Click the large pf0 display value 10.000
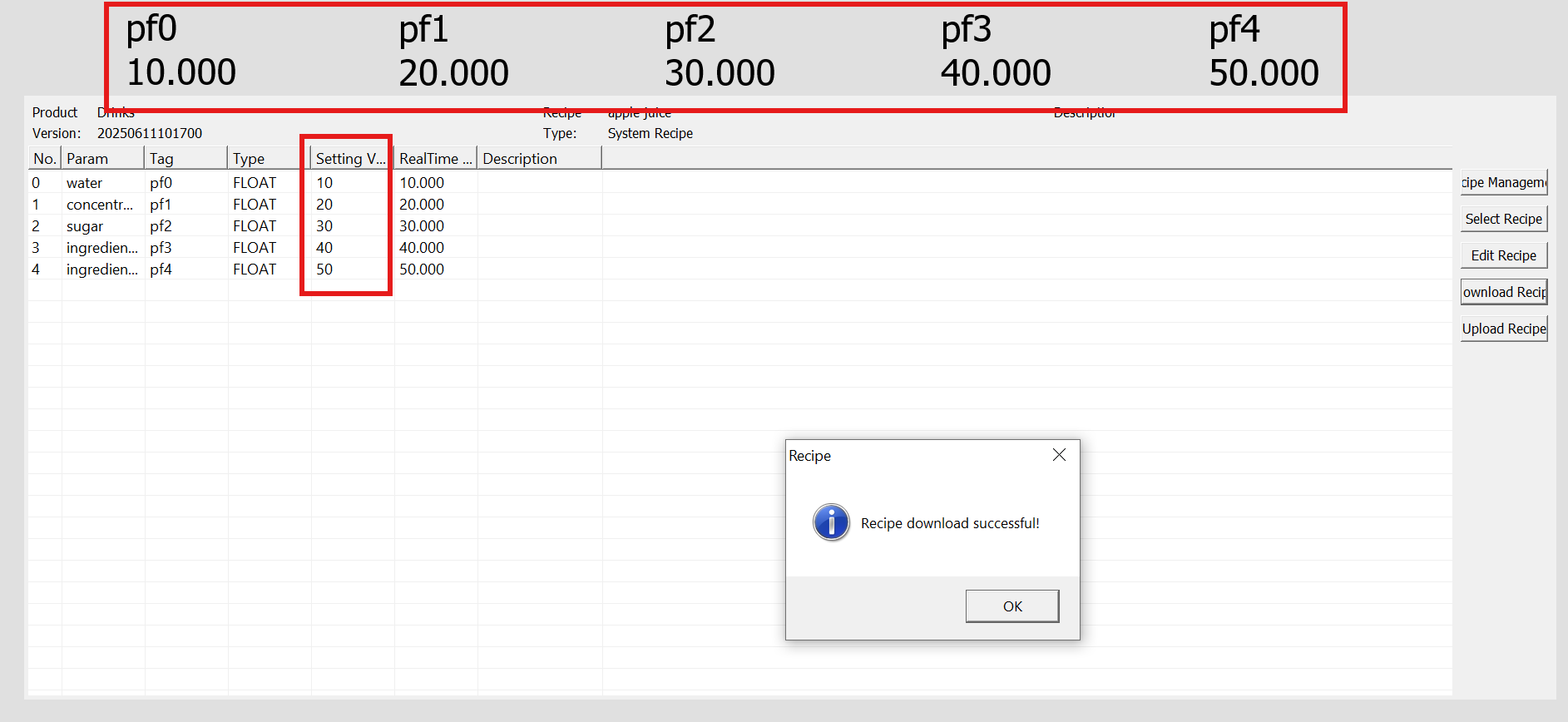This screenshot has height=722, width=1568. [181, 72]
